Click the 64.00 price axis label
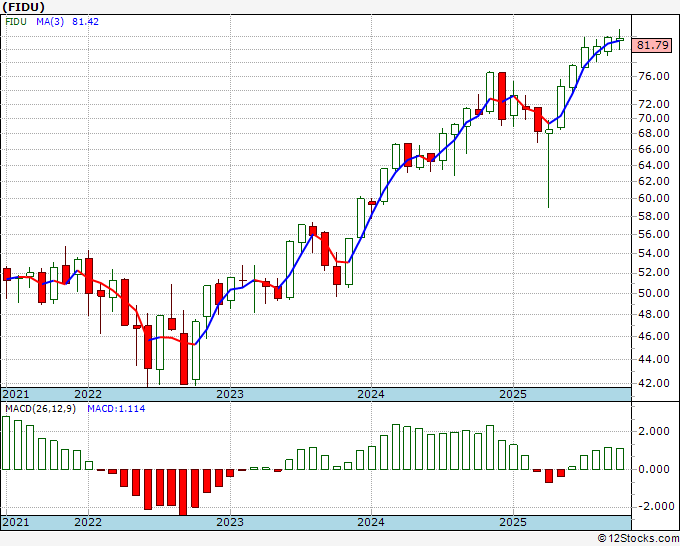This screenshot has height=546, width=680. (x=654, y=165)
